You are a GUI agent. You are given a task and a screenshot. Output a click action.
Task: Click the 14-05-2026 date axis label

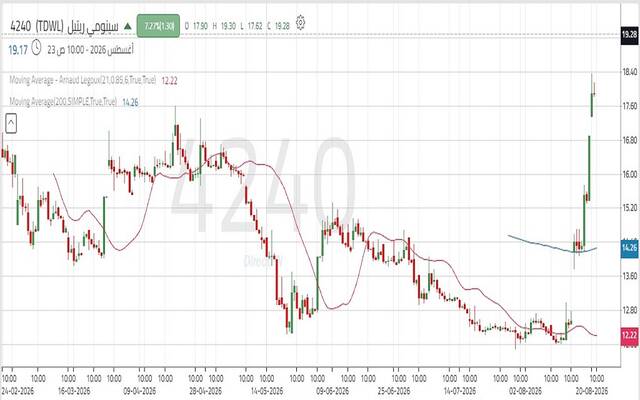(x=267, y=391)
